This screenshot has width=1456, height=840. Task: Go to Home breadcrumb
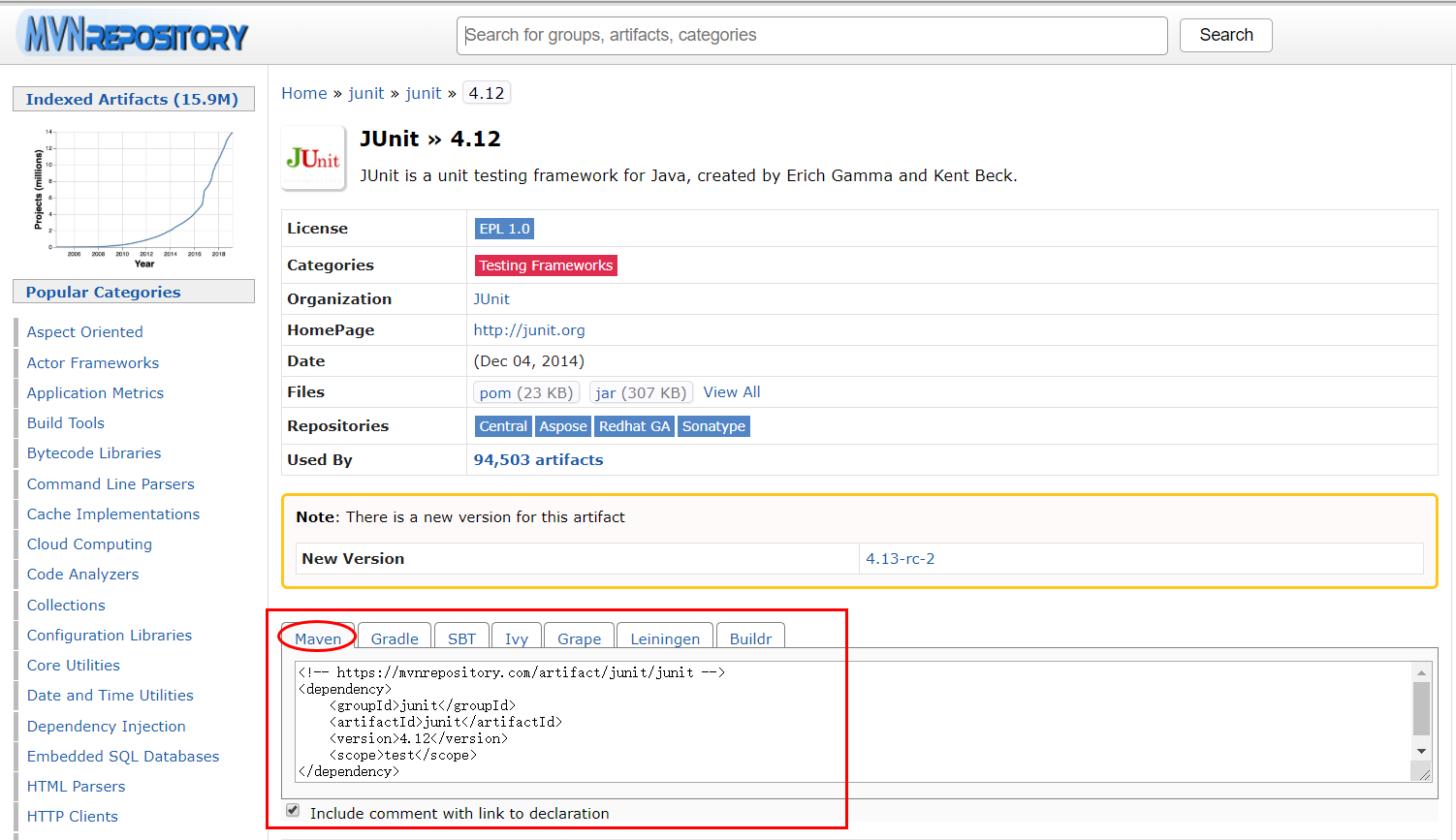coord(304,93)
